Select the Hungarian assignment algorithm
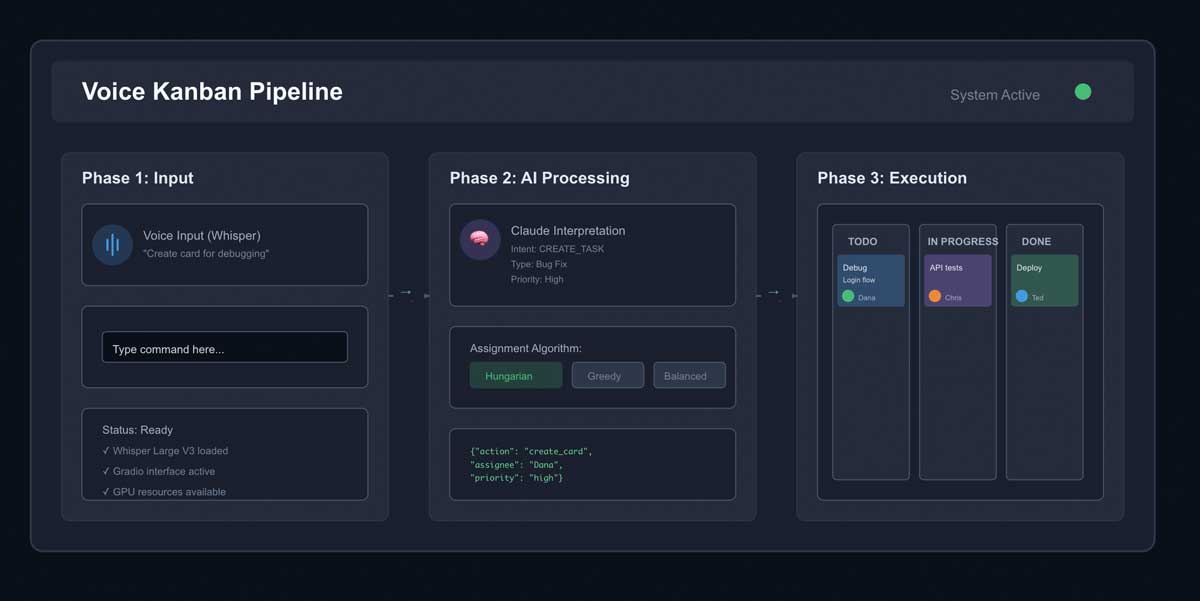The width and height of the screenshot is (1200, 601). tap(515, 375)
